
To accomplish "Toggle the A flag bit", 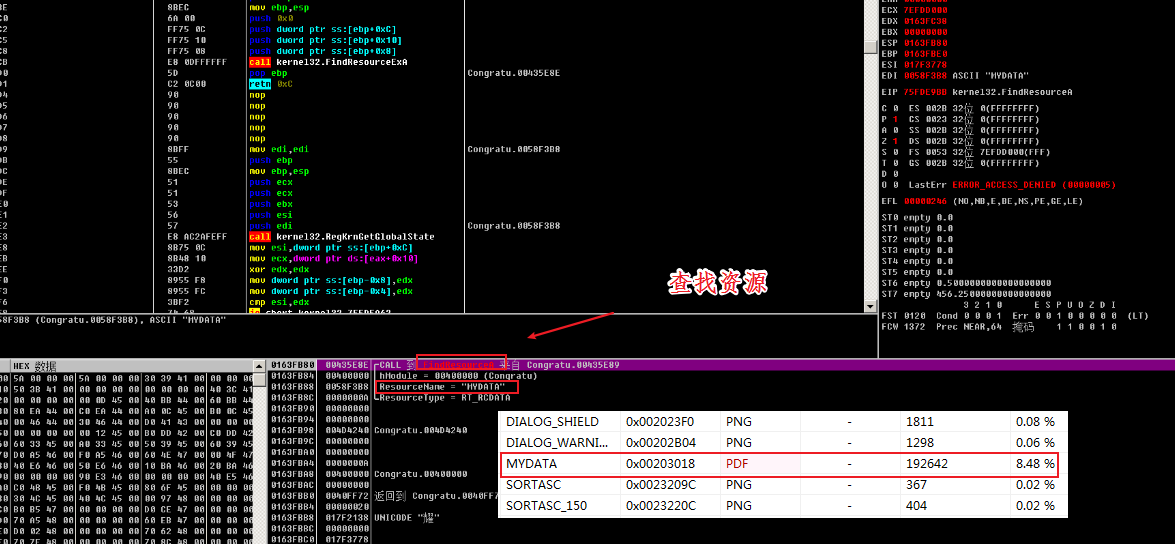I will click(896, 130).
